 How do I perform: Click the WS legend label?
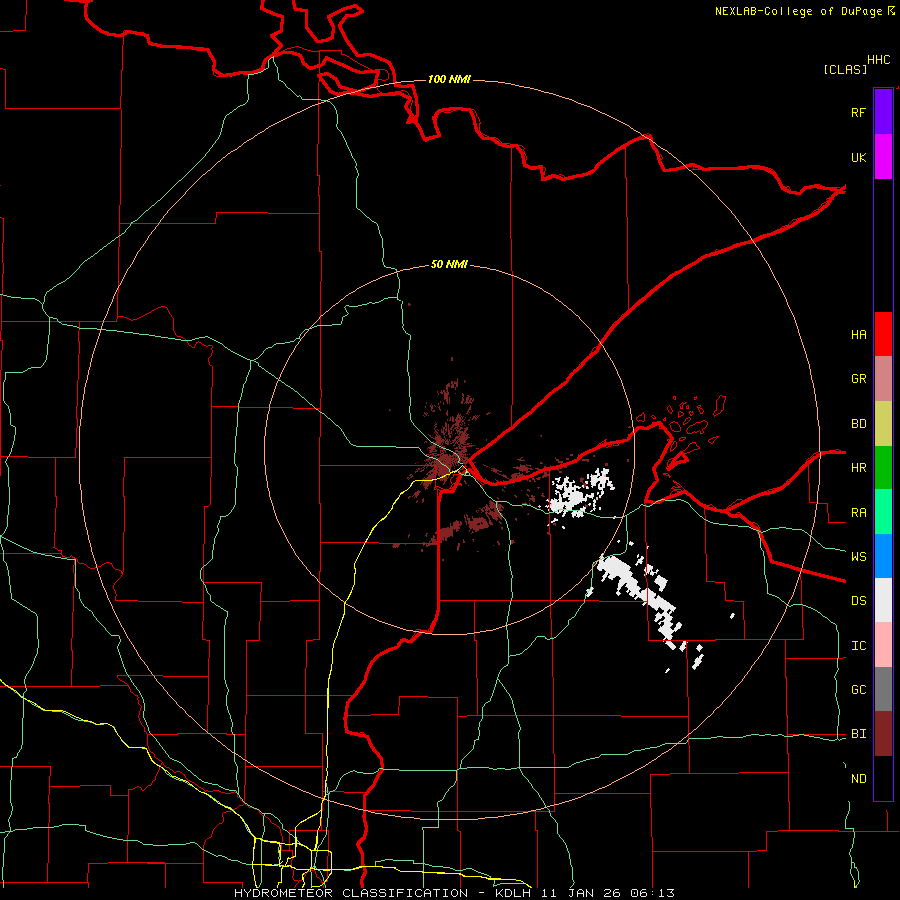pyautogui.click(x=858, y=557)
